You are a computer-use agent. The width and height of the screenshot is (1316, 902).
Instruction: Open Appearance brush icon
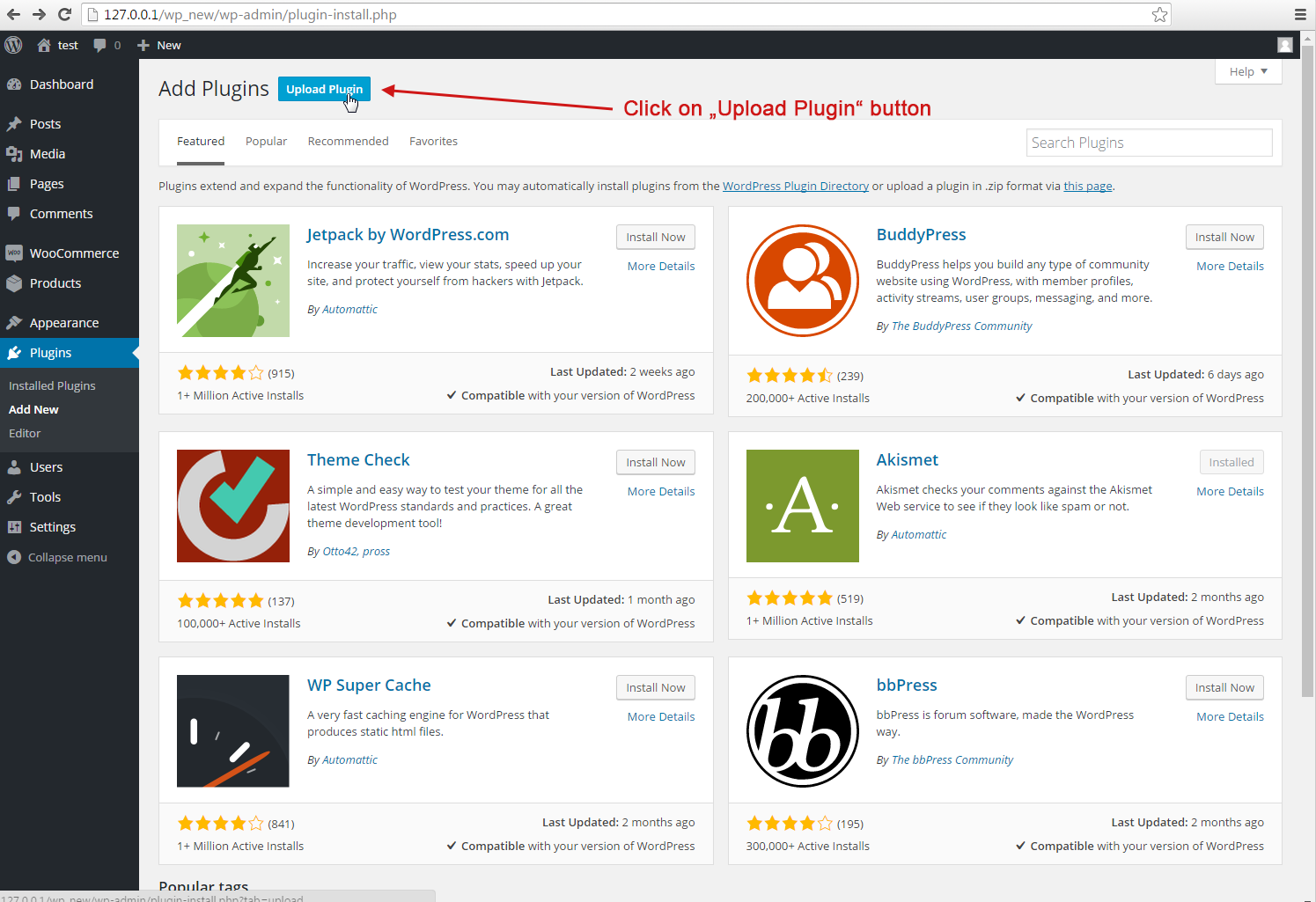pyautogui.click(x=14, y=323)
